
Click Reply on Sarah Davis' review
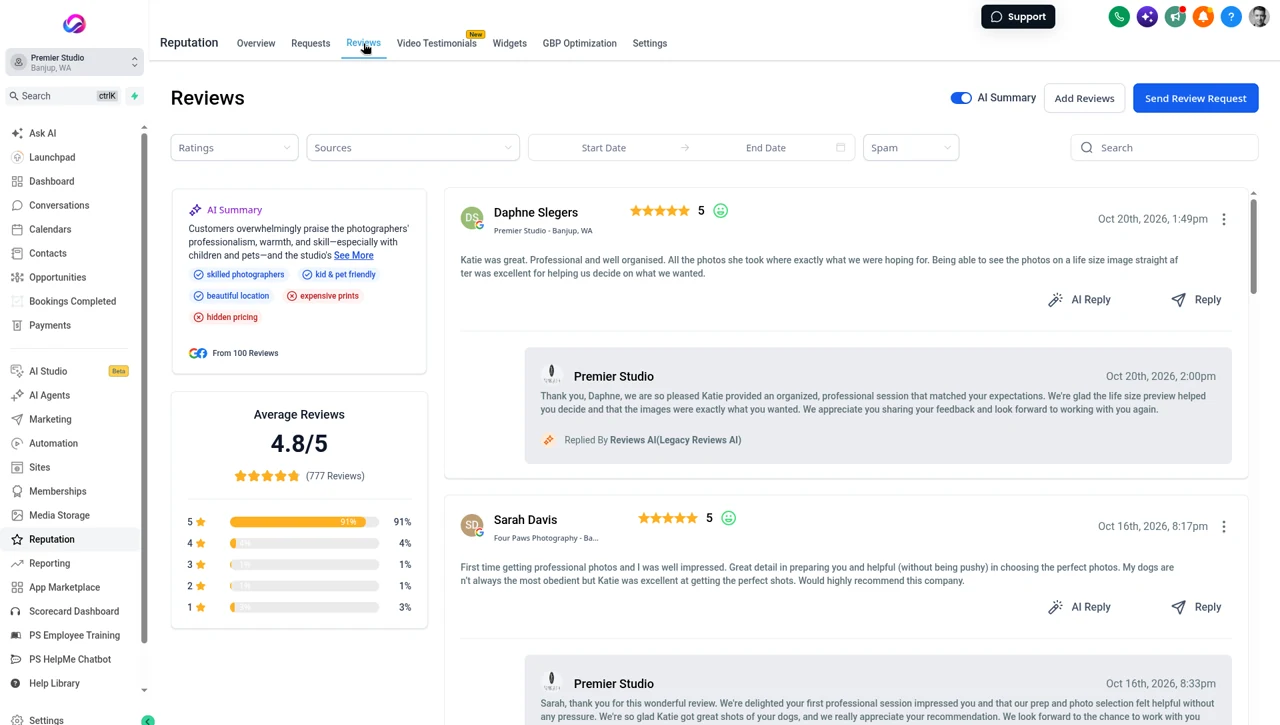[1196, 607]
